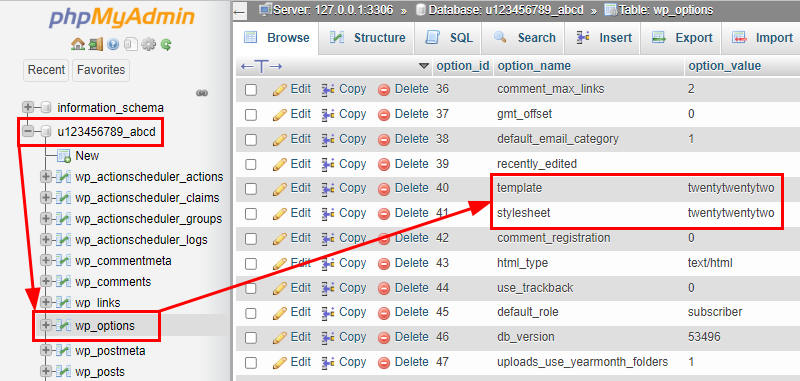Check the checkbox for comment_max_links row
The width and height of the screenshot is (800, 381).
pyautogui.click(x=251, y=90)
